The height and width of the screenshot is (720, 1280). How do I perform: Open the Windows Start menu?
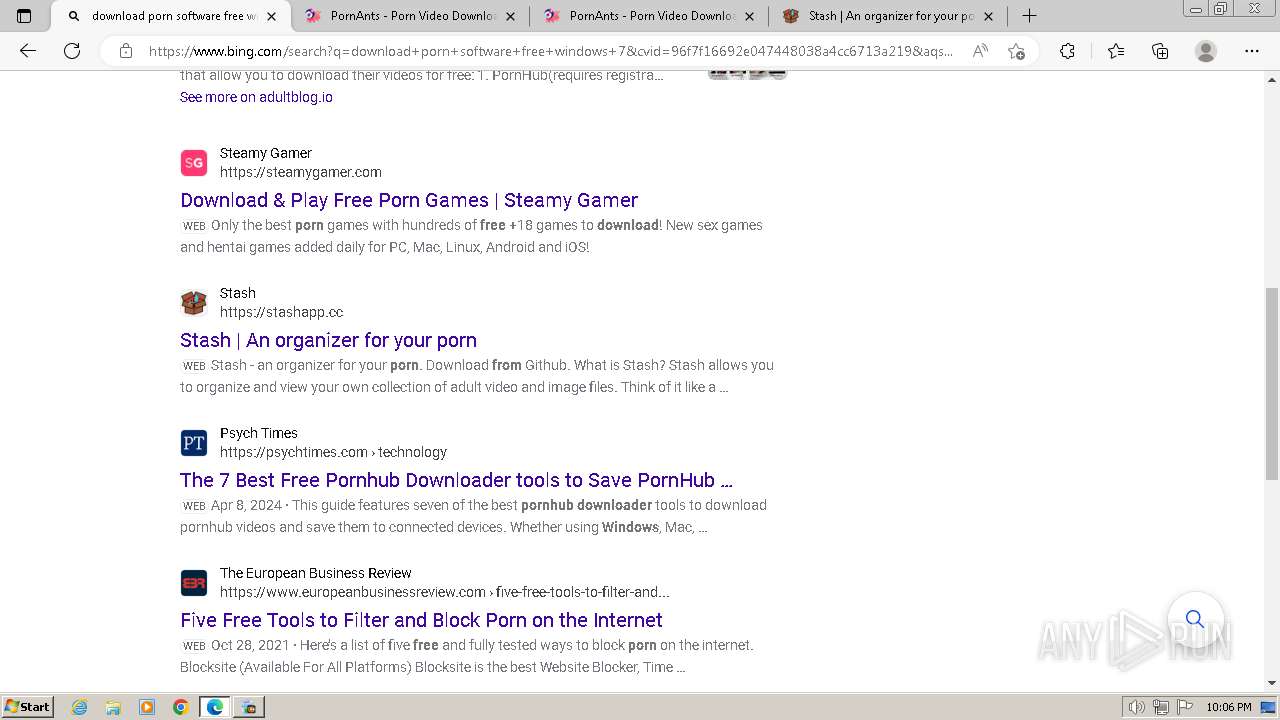(28, 707)
